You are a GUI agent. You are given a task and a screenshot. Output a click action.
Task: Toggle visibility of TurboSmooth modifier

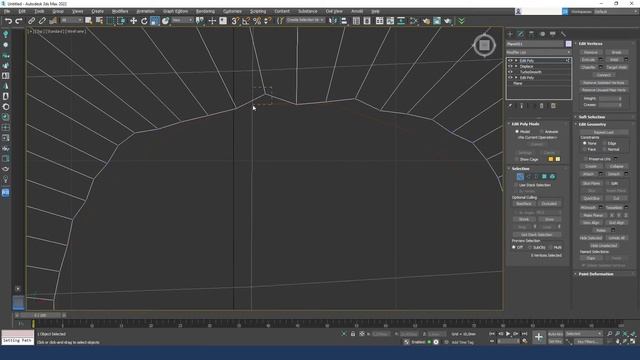[510, 72]
